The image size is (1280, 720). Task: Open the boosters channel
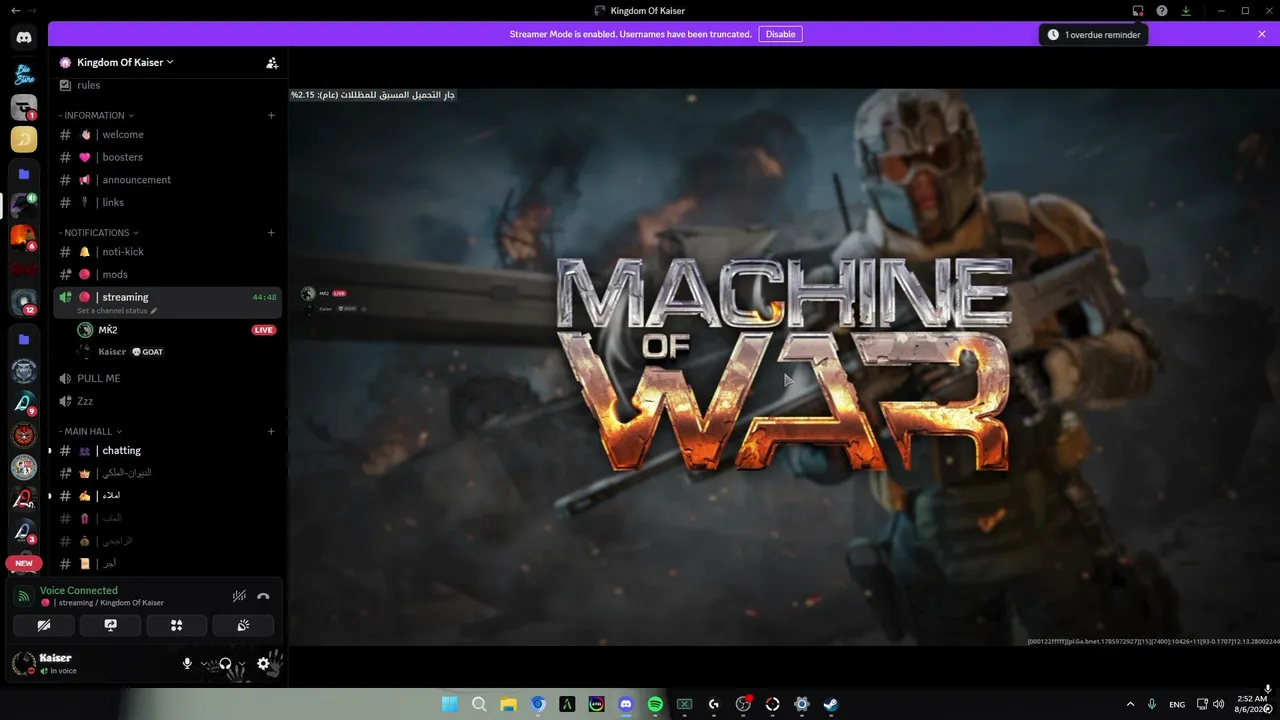coord(167,157)
